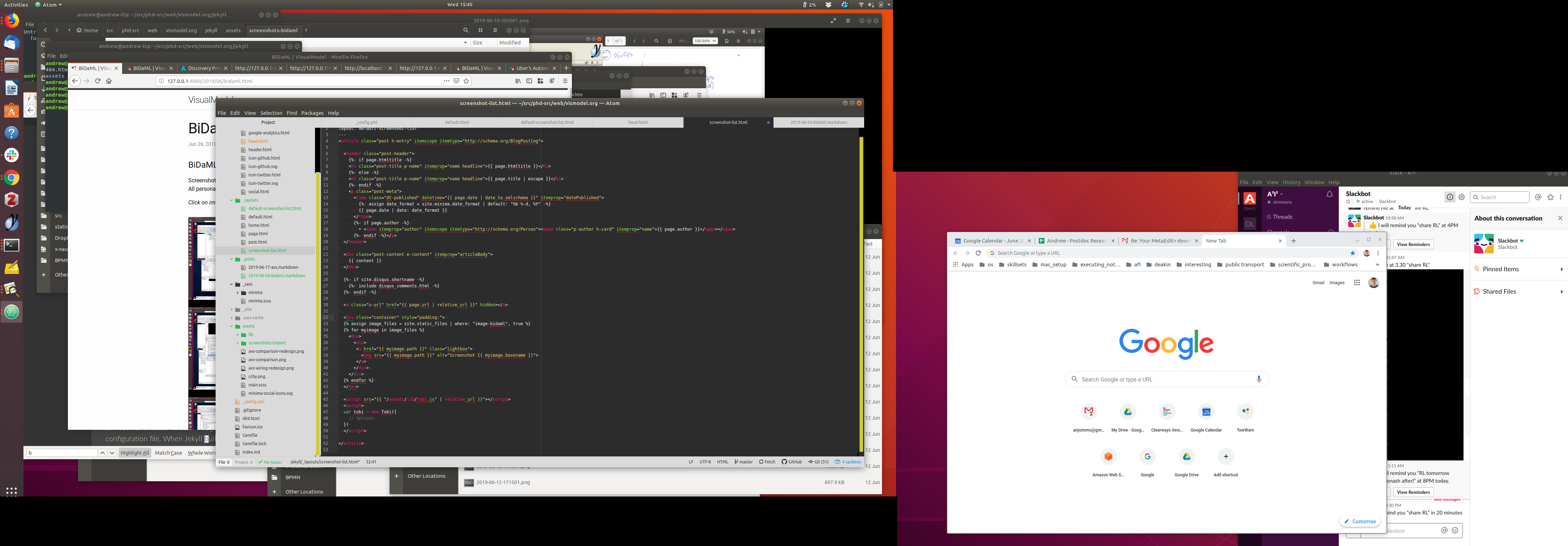Switch to the head.html tab in Atom
This screenshot has width=1568, height=546.
click(x=637, y=122)
